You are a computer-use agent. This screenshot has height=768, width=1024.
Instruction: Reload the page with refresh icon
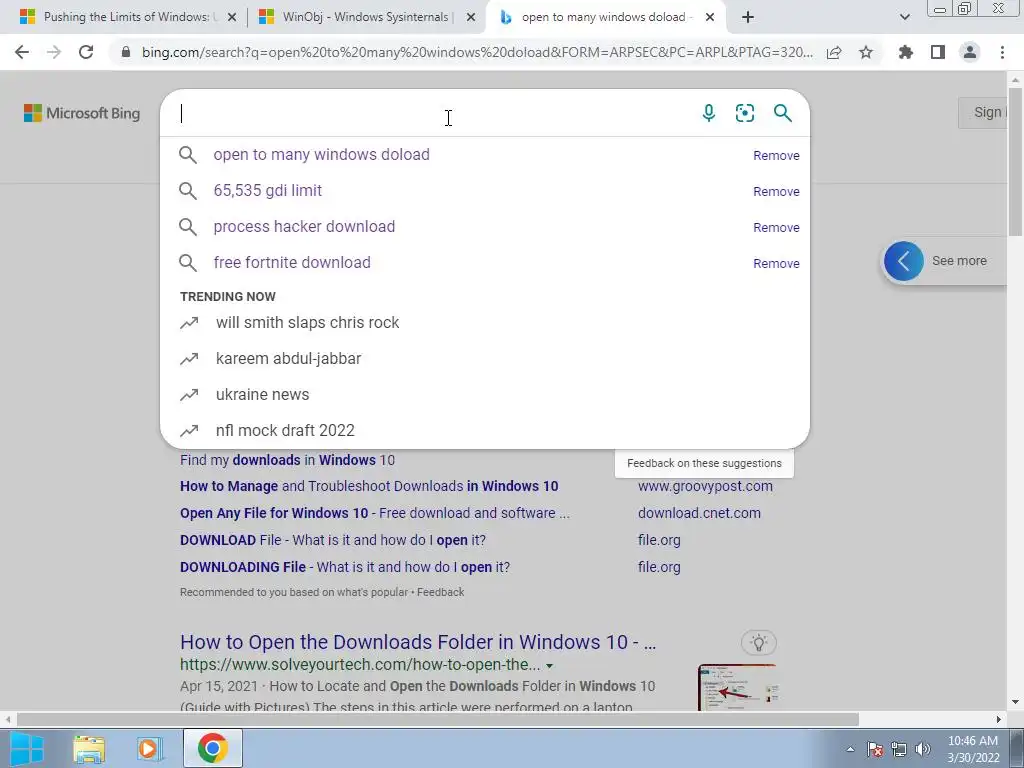tap(86, 52)
